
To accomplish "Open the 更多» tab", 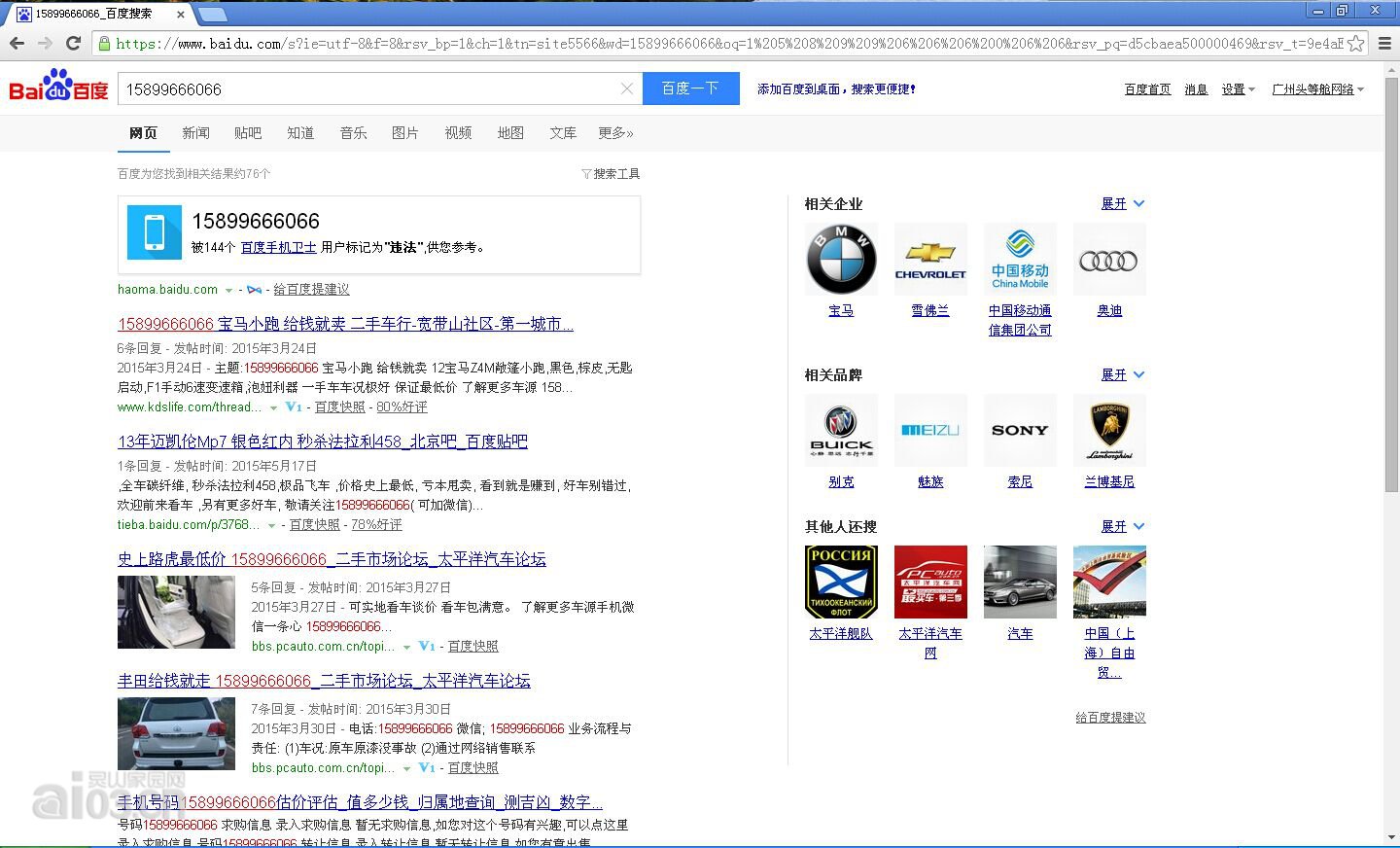I will (x=616, y=132).
